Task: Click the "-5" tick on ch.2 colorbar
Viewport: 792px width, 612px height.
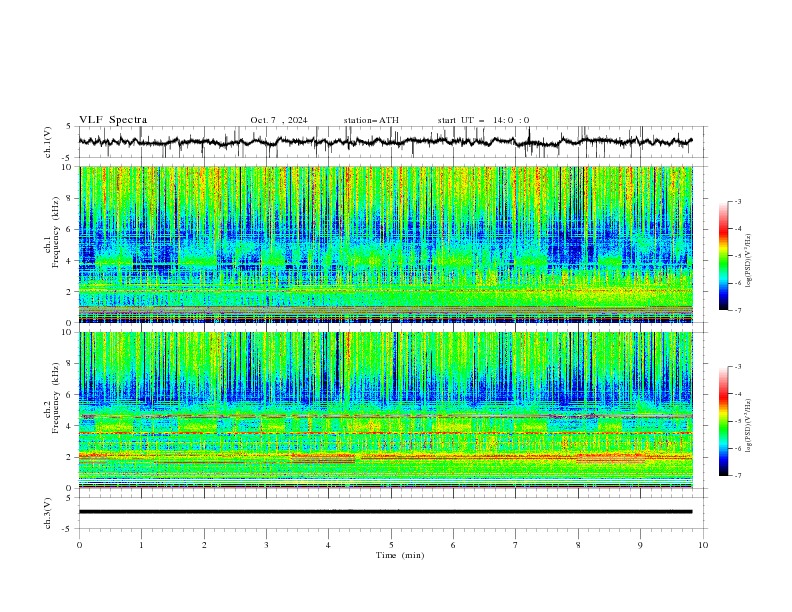Action: [x=737, y=421]
